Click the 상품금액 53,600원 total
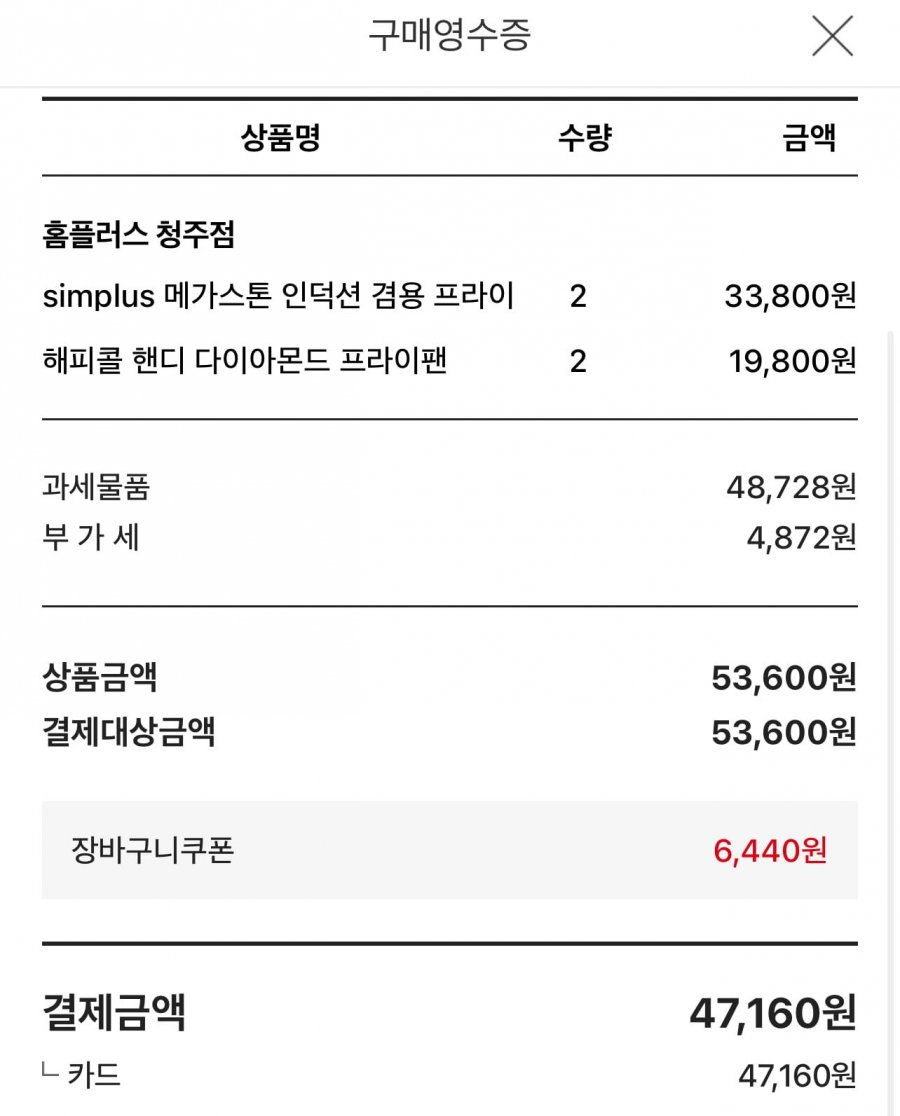900x1116 pixels. coord(784,678)
